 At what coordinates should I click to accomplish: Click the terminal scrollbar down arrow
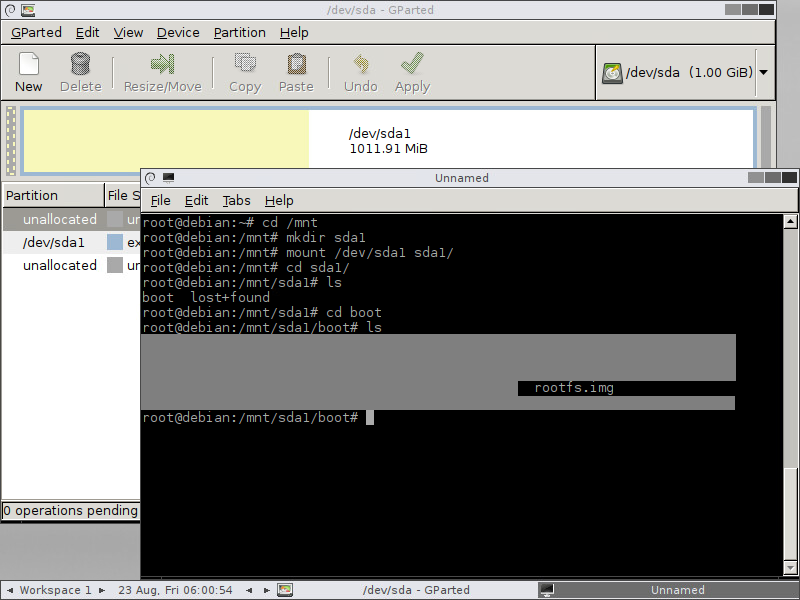(790, 567)
